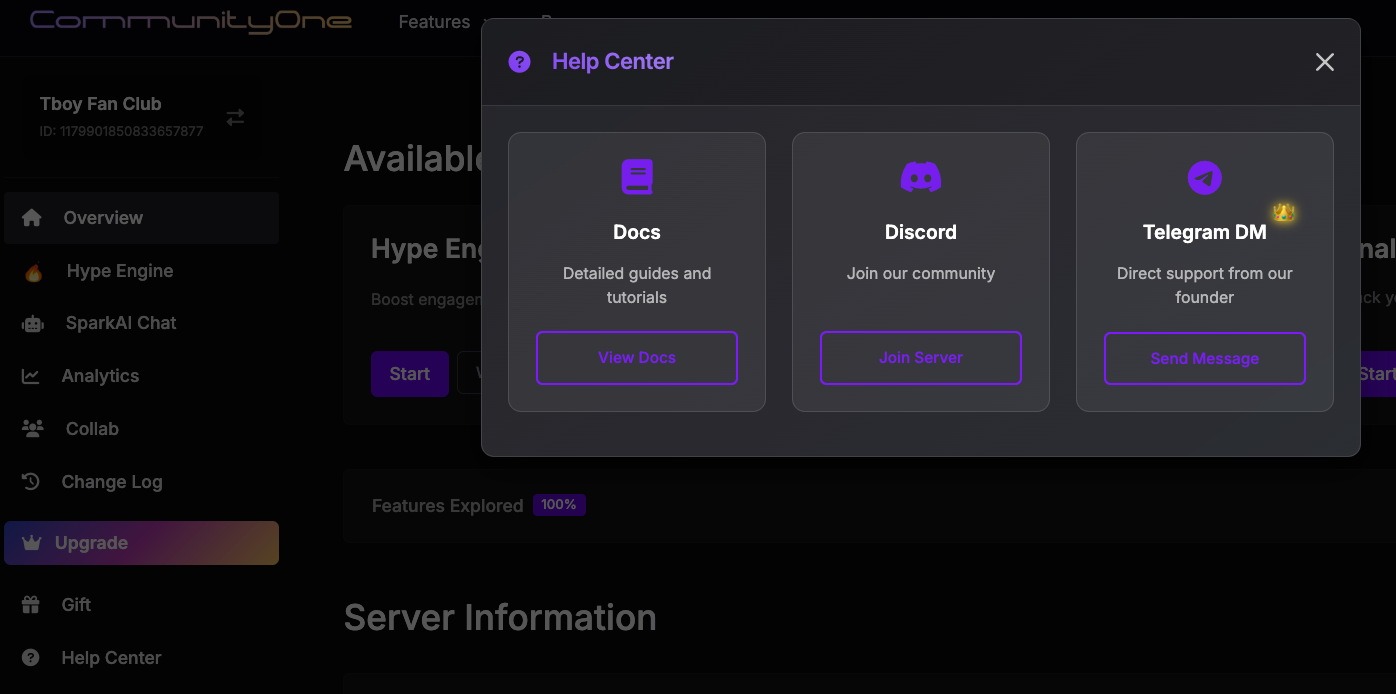Open Change Log in the sidebar
Screen dimensions: 1396x694
141,482
